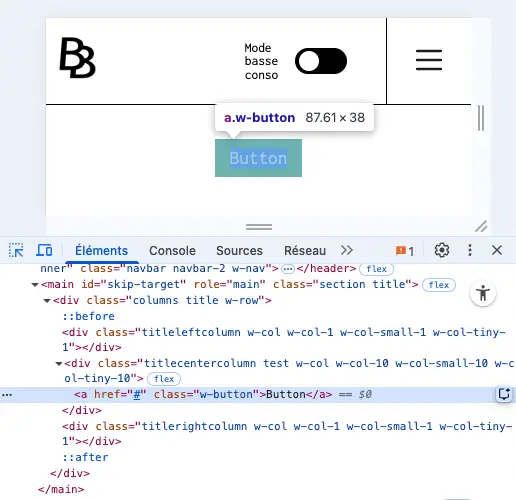Image resolution: width=516 pixels, height=500 pixels.
Task: Select the ::before pseudo-element row
Action: tap(88, 316)
